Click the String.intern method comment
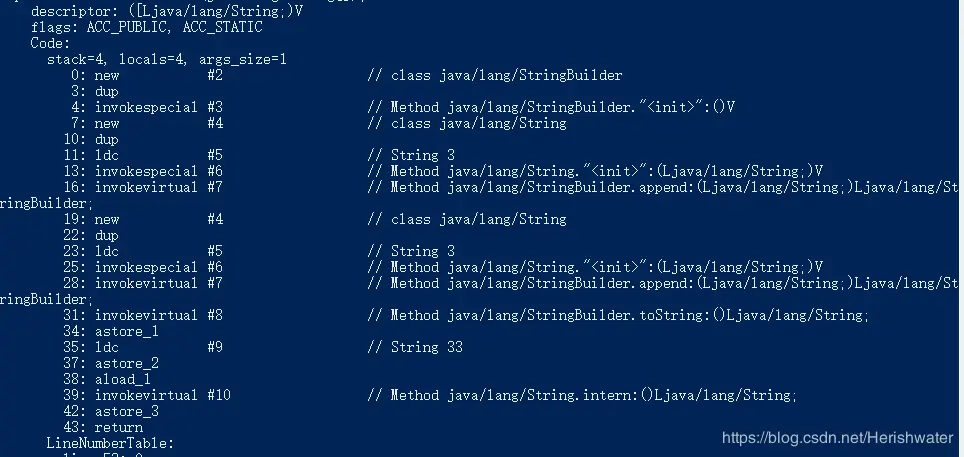964x457 pixels. pyautogui.click(x=582, y=395)
